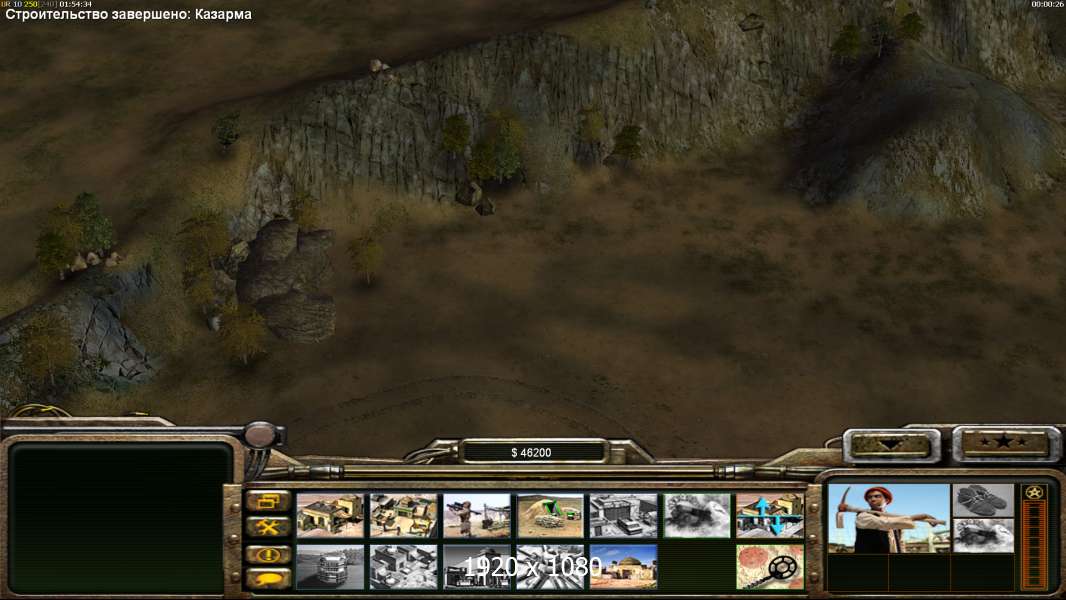Screen dimensions: 1066x600
Task: Select the greyed-out Arms Dealer build icon
Action: point(623,516)
